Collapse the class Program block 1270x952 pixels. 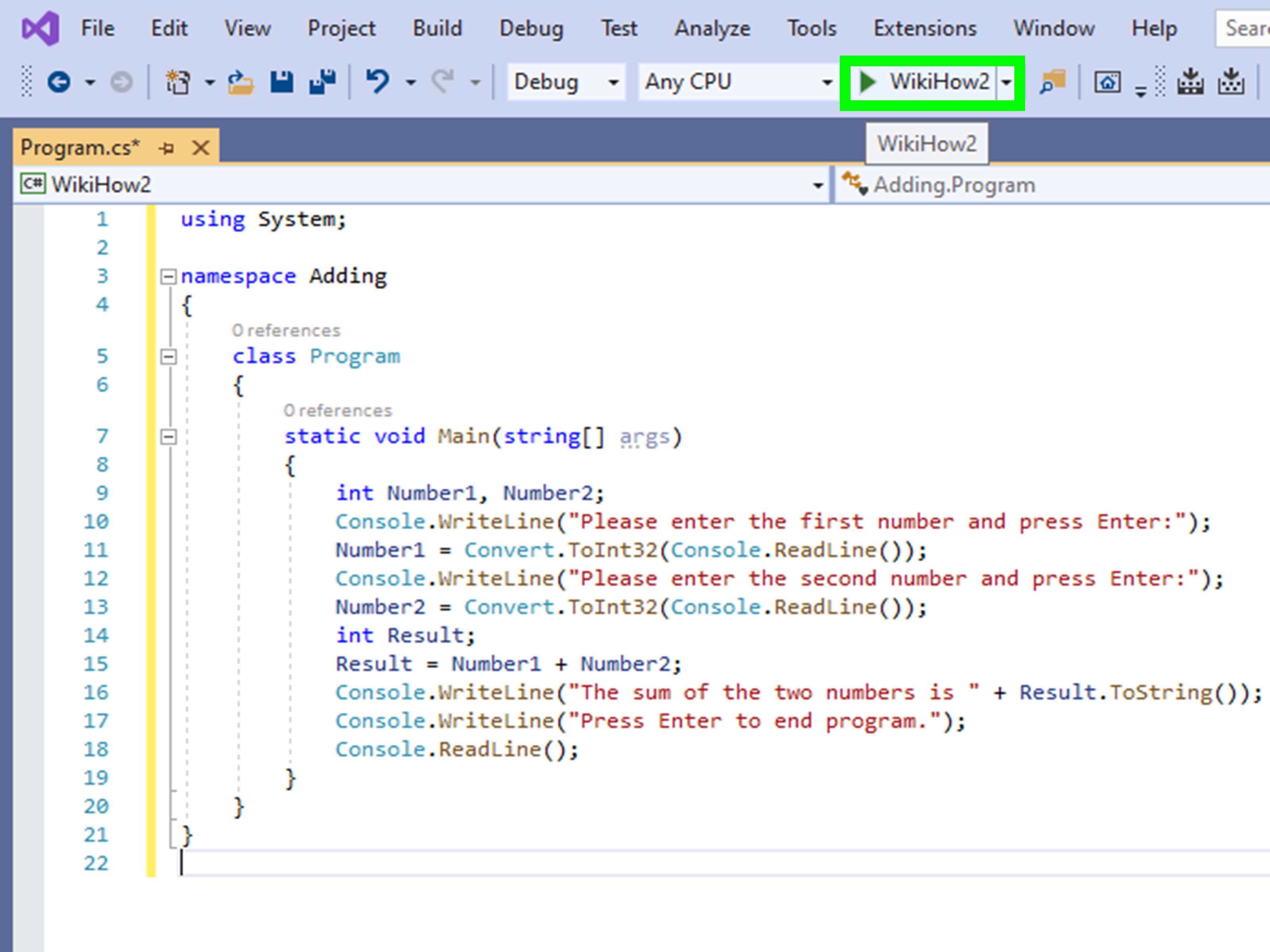coord(168,357)
